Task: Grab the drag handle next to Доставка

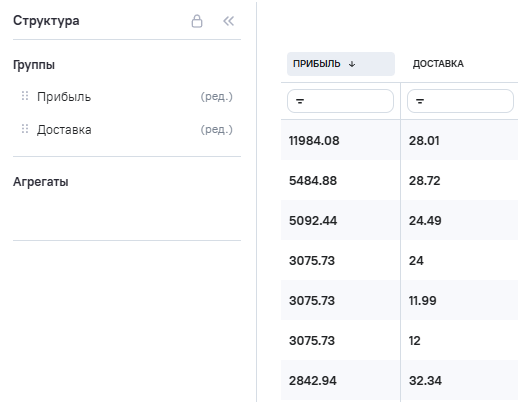Action: pos(25,129)
